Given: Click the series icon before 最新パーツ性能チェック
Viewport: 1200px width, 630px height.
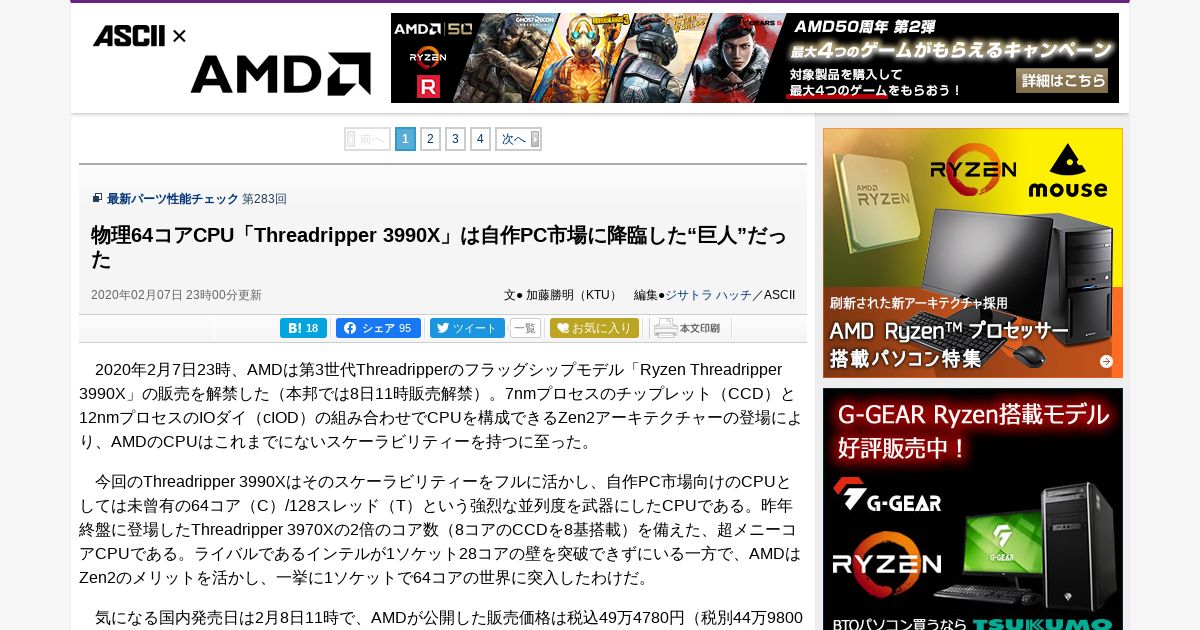Looking at the screenshot, I should (97, 198).
